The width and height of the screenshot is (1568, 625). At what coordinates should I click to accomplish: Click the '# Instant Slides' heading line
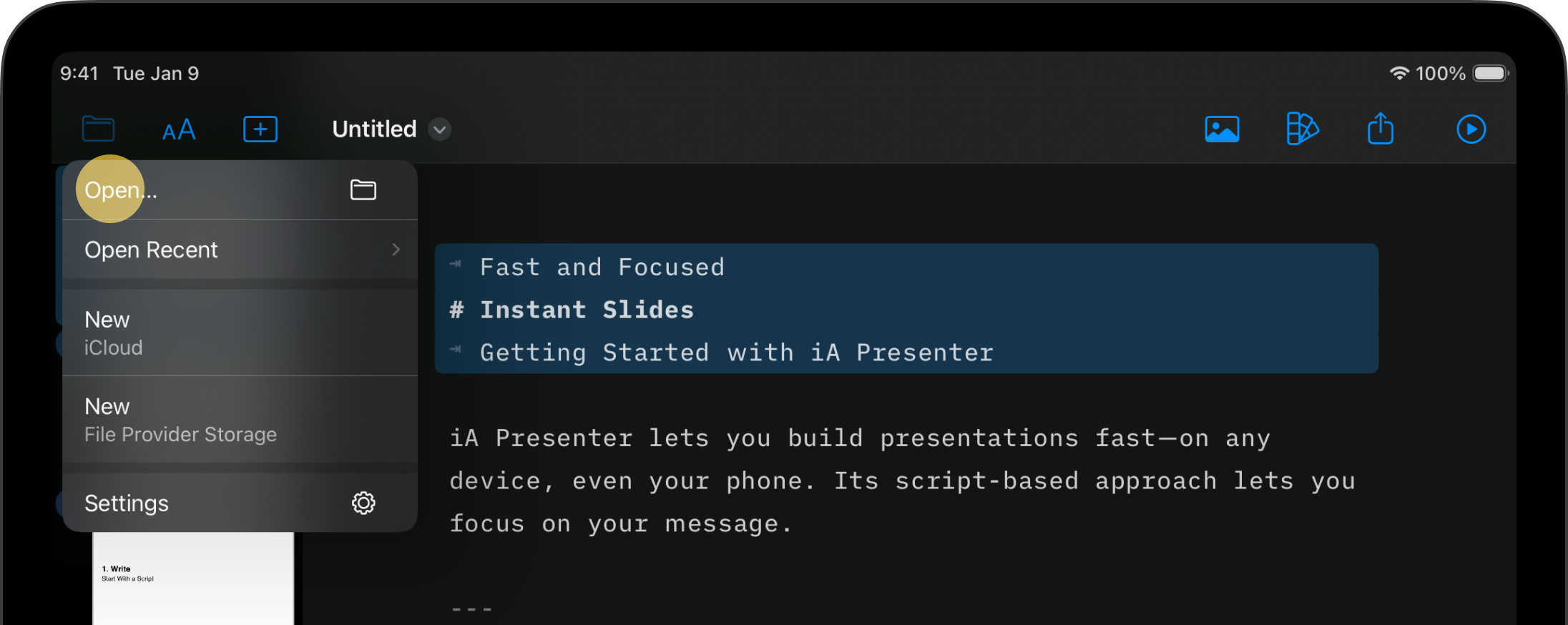(587, 310)
